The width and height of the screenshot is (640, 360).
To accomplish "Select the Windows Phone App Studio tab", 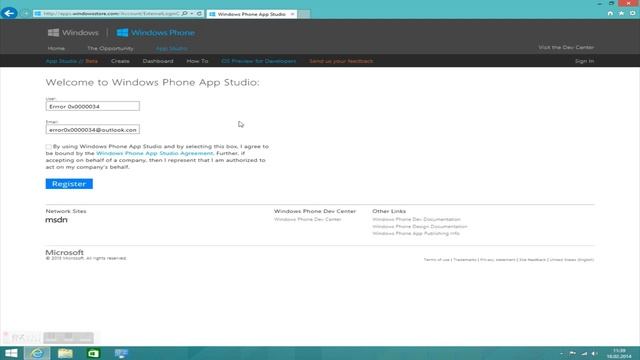I will [251, 14].
